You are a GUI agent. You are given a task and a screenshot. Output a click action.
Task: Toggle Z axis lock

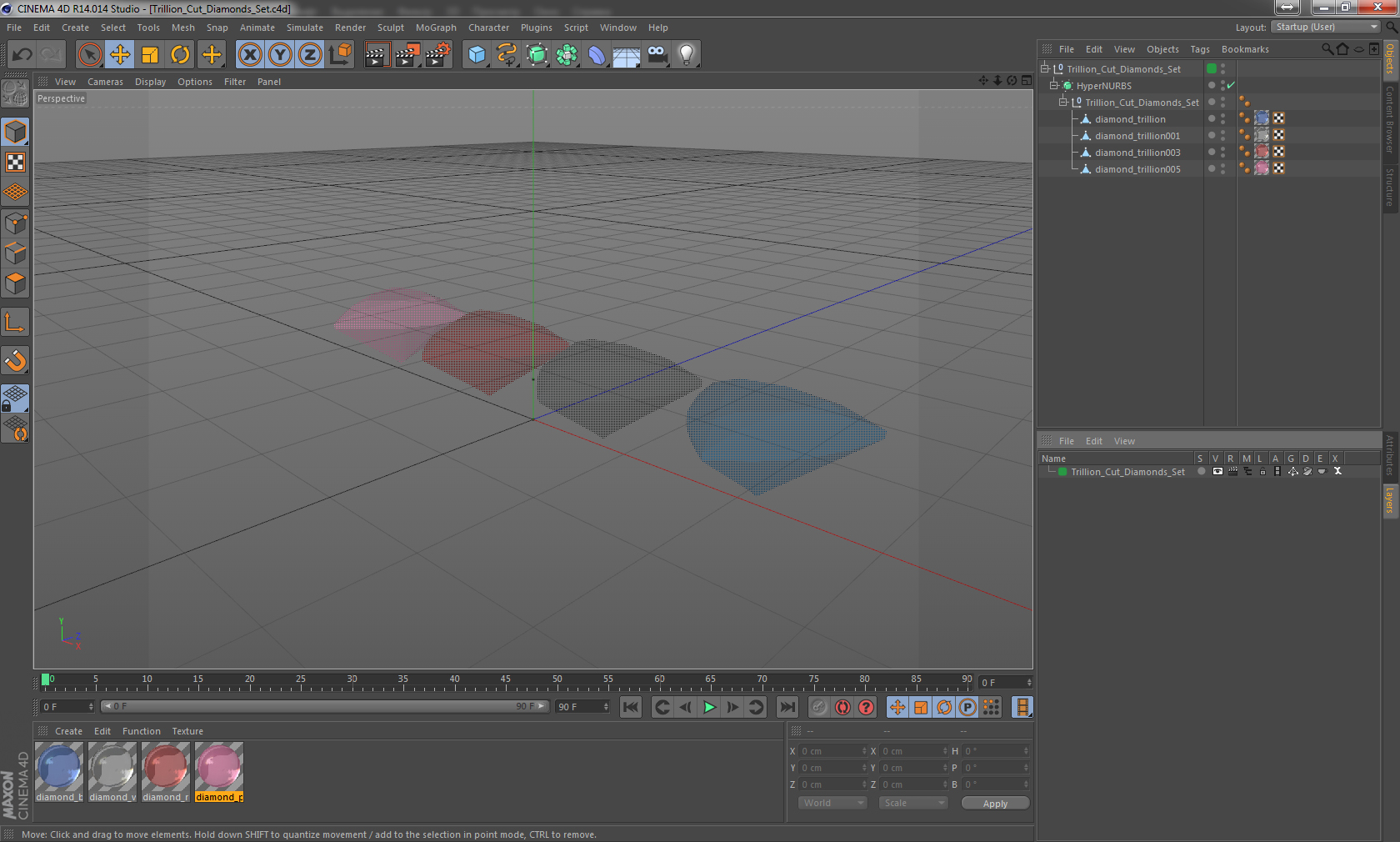pyautogui.click(x=310, y=55)
